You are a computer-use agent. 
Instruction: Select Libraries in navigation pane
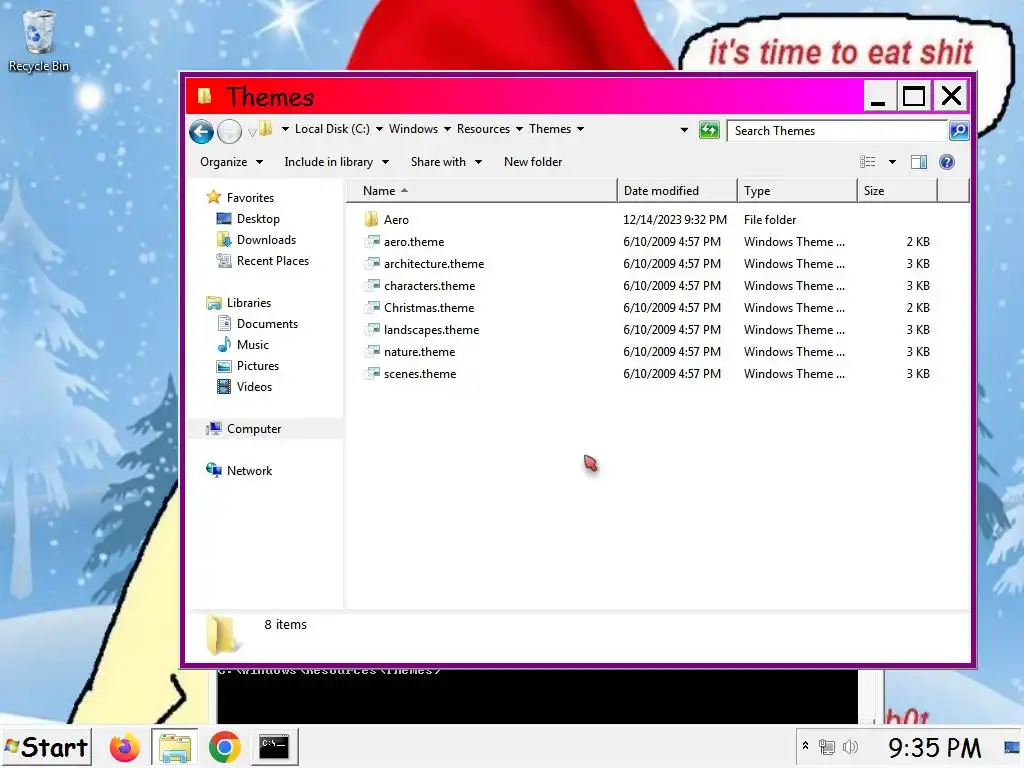pos(238,302)
